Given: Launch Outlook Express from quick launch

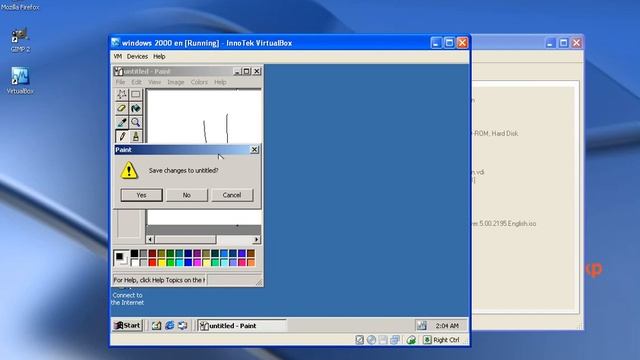Looking at the screenshot, I should [x=182, y=325].
